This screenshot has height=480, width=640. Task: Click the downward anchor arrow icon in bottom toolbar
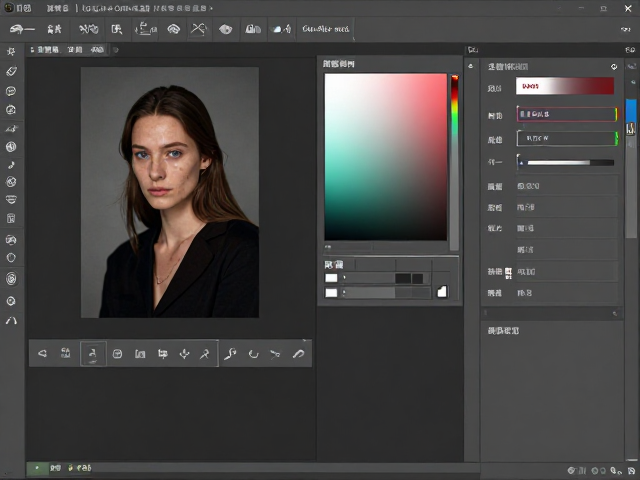(184, 354)
